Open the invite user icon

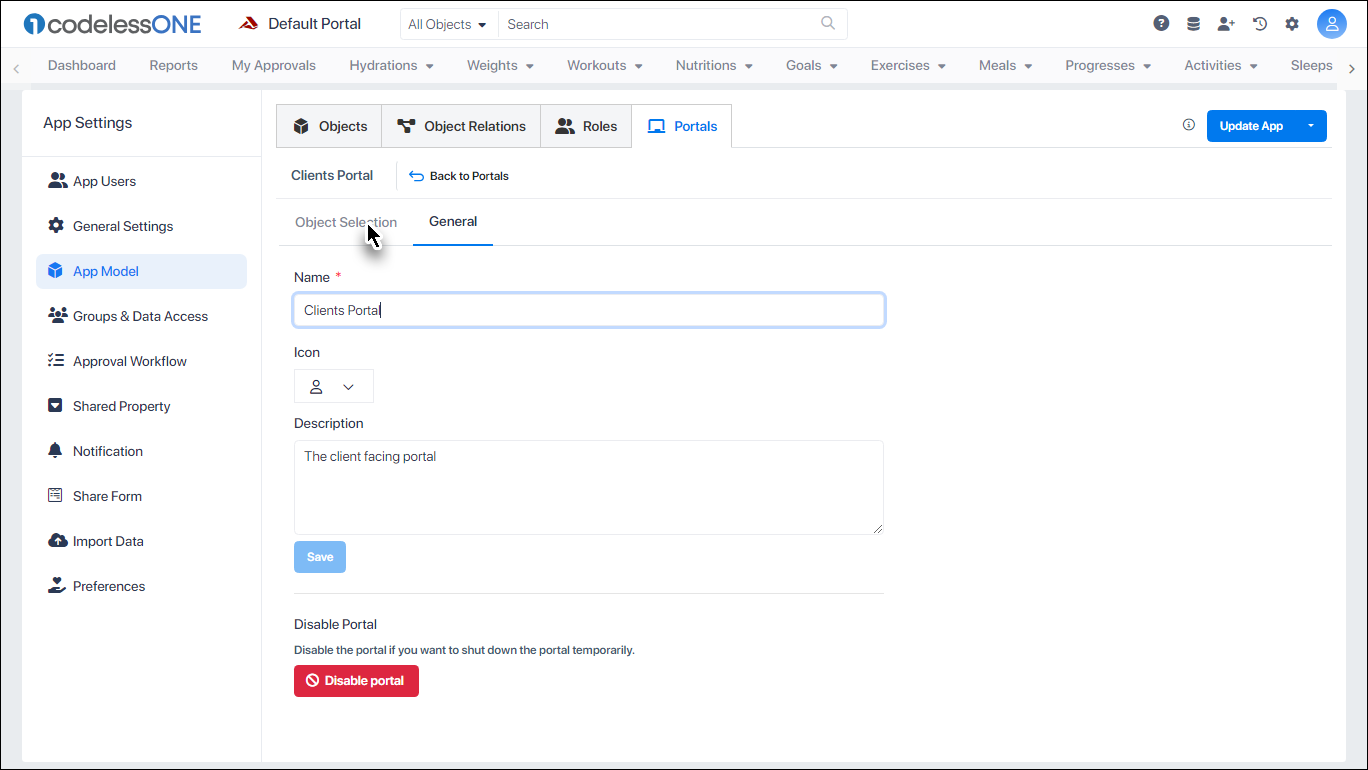click(x=1226, y=22)
